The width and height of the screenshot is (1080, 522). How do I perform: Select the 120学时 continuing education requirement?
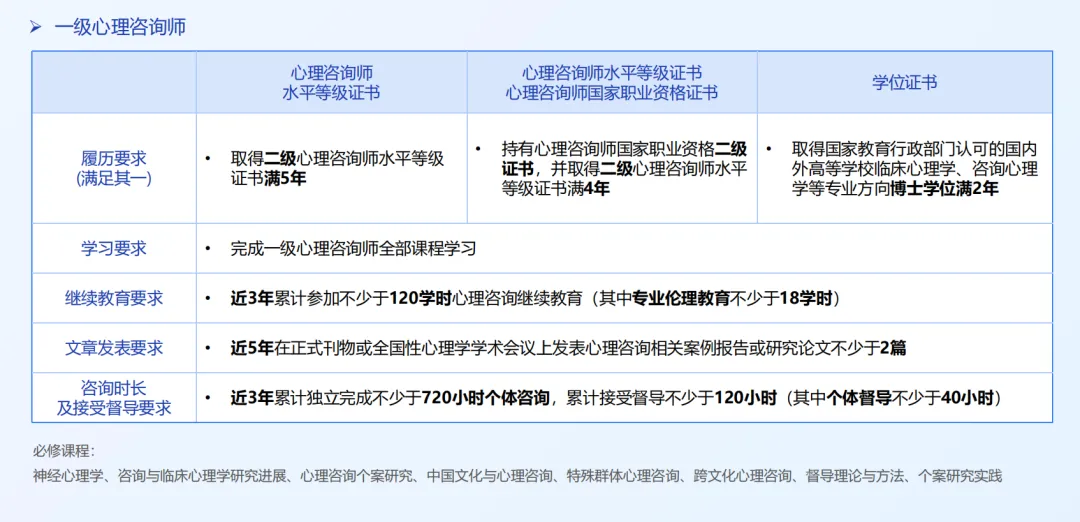[534, 298]
